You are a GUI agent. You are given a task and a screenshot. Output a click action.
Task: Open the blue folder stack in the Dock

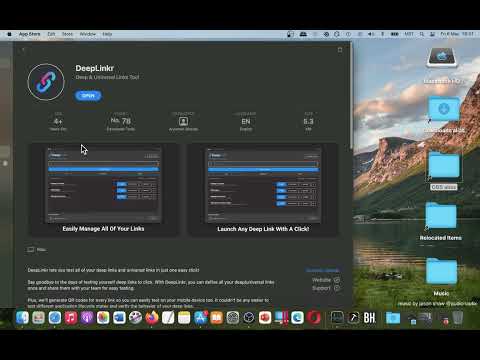click(x=393, y=318)
